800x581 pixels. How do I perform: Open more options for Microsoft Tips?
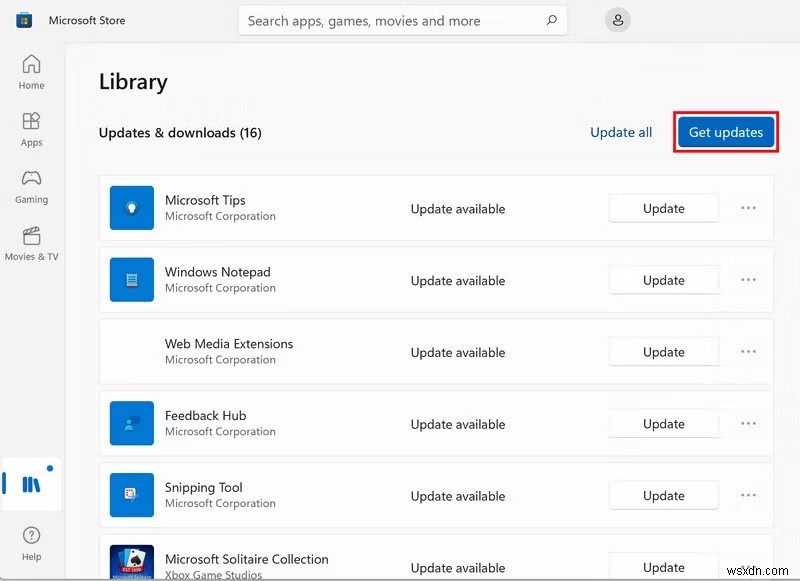tap(748, 208)
